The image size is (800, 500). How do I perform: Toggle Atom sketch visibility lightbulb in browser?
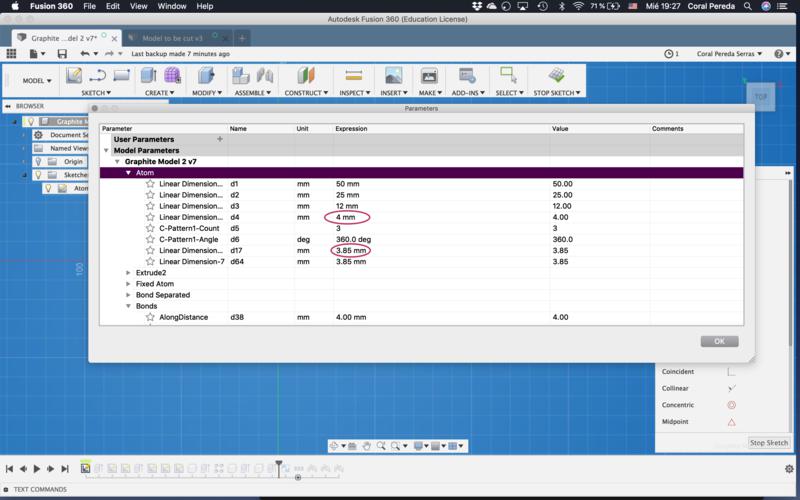[48, 188]
